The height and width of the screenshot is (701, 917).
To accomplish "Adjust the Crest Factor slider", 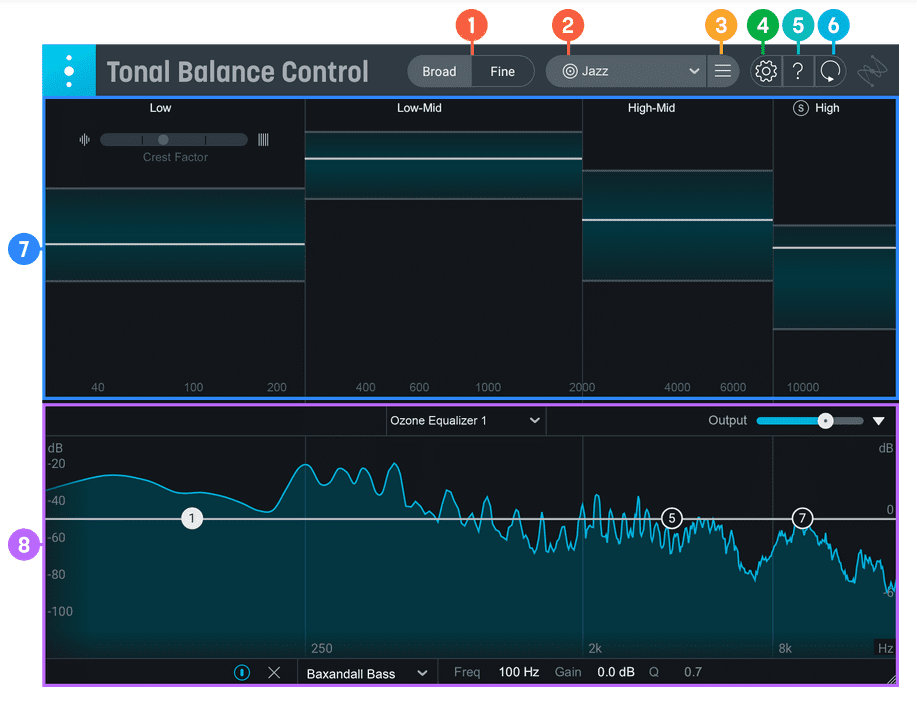I will 174,140.
